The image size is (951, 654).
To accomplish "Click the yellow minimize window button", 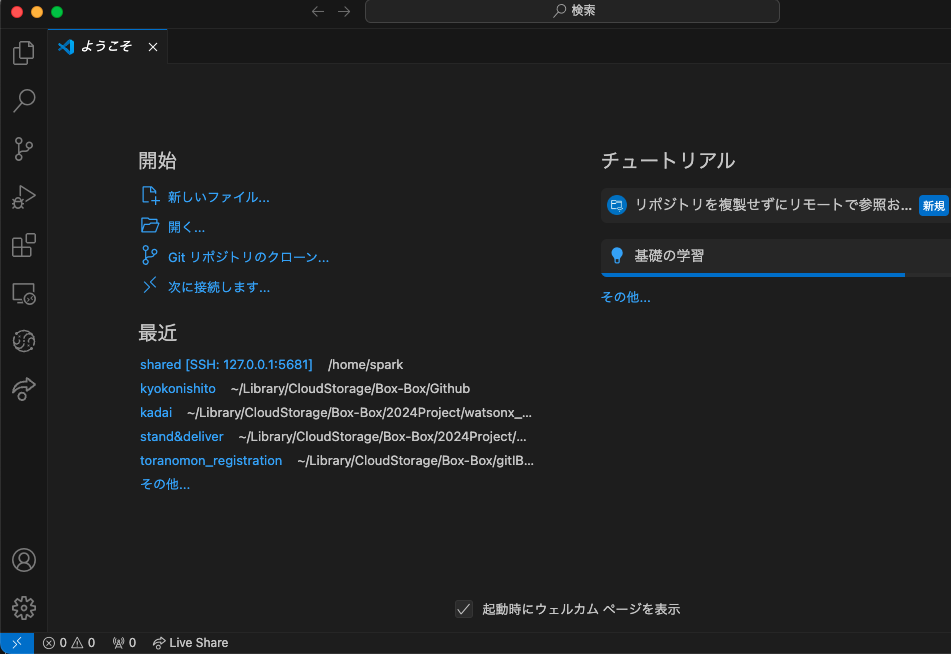I will click(37, 12).
